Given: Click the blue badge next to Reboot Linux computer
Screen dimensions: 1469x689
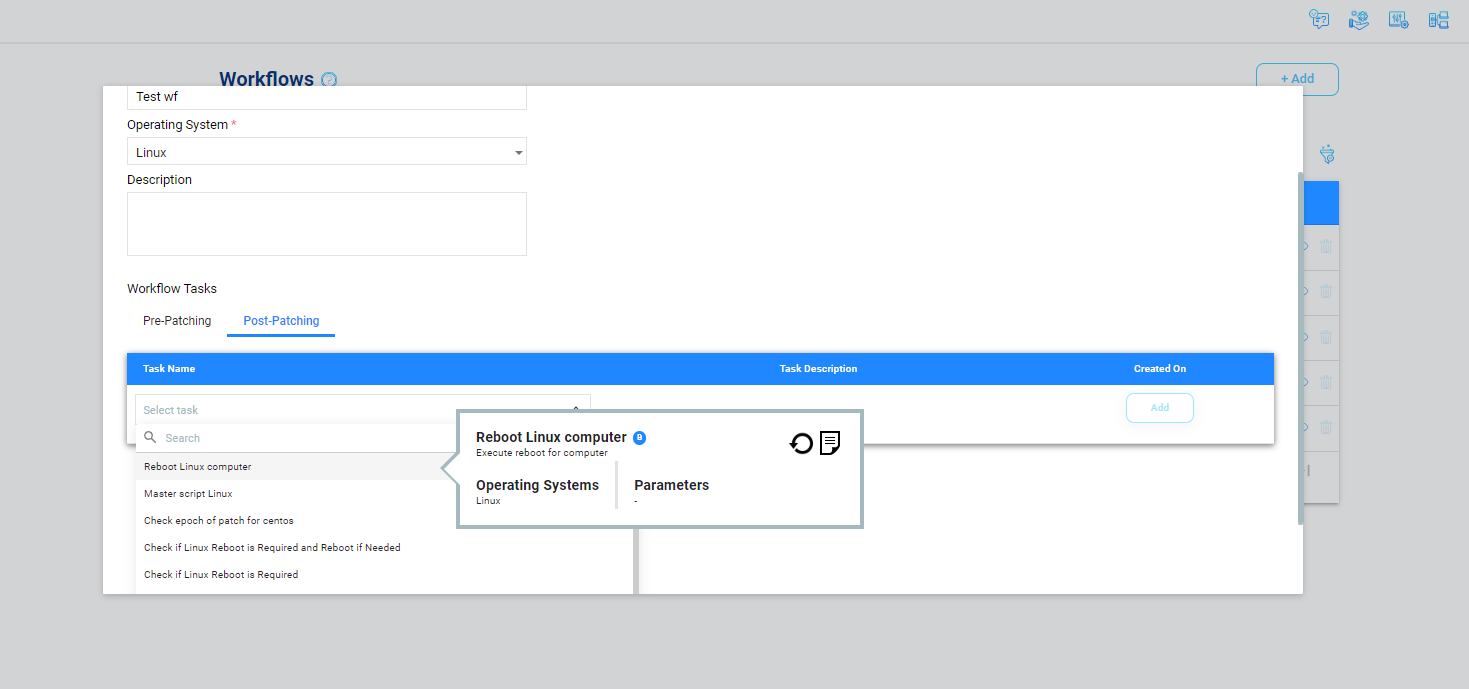Looking at the screenshot, I should coord(640,437).
